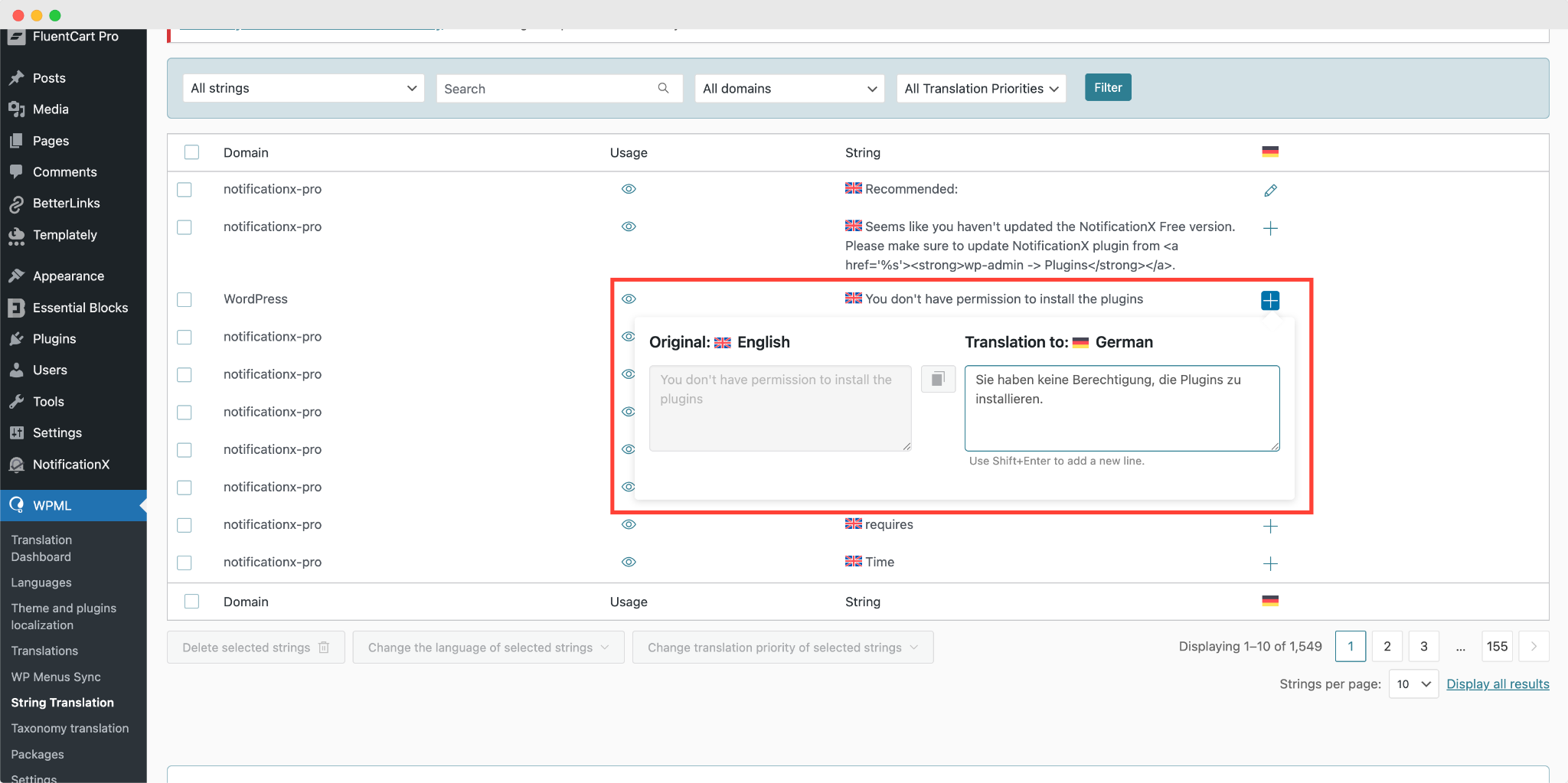Check the first notificationx-pro row checkbox

click(x=185, y=189)
